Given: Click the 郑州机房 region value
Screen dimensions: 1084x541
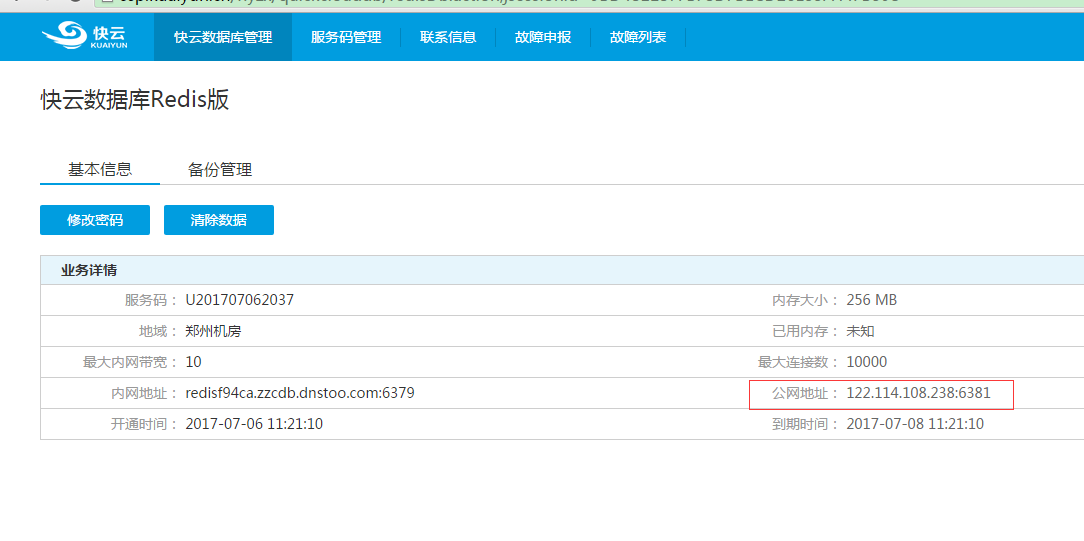Looking at the screenshot, I should (x=213, y=331).
